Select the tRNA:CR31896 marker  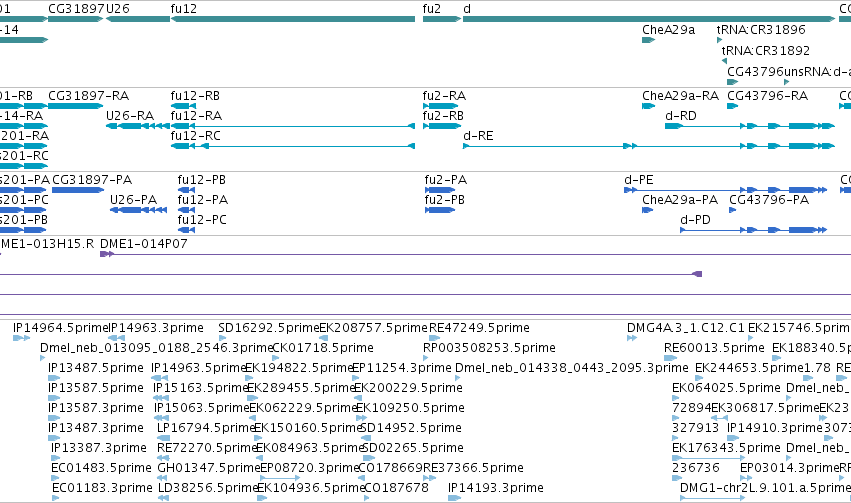(720, 40)
